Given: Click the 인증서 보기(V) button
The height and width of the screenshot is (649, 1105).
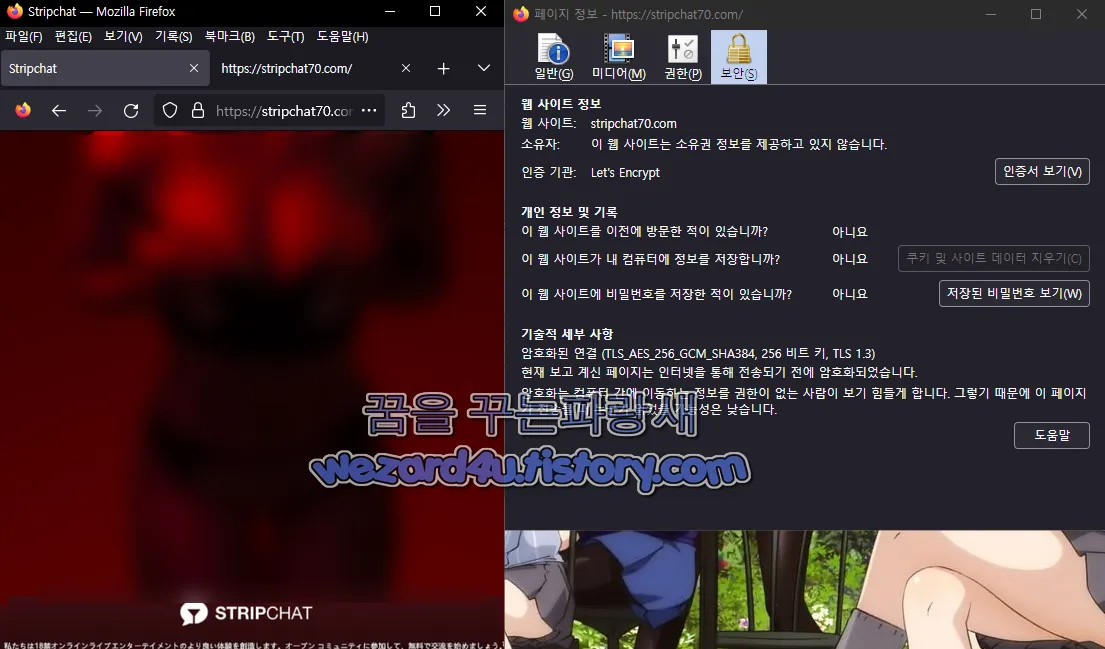Looking at the screenshot, I should (x=1042, y=171).
